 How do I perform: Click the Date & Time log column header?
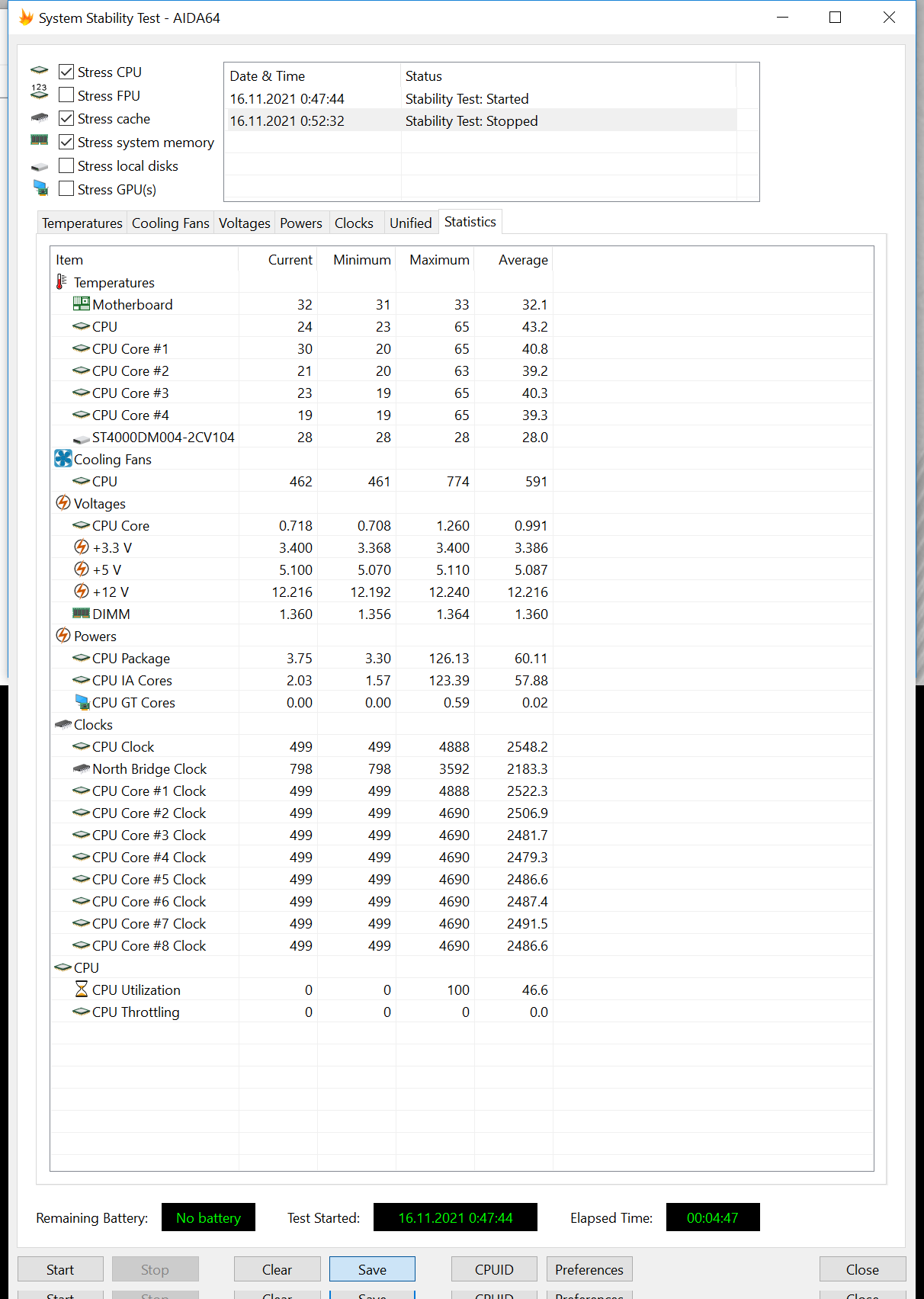click(x=313, y=75)
